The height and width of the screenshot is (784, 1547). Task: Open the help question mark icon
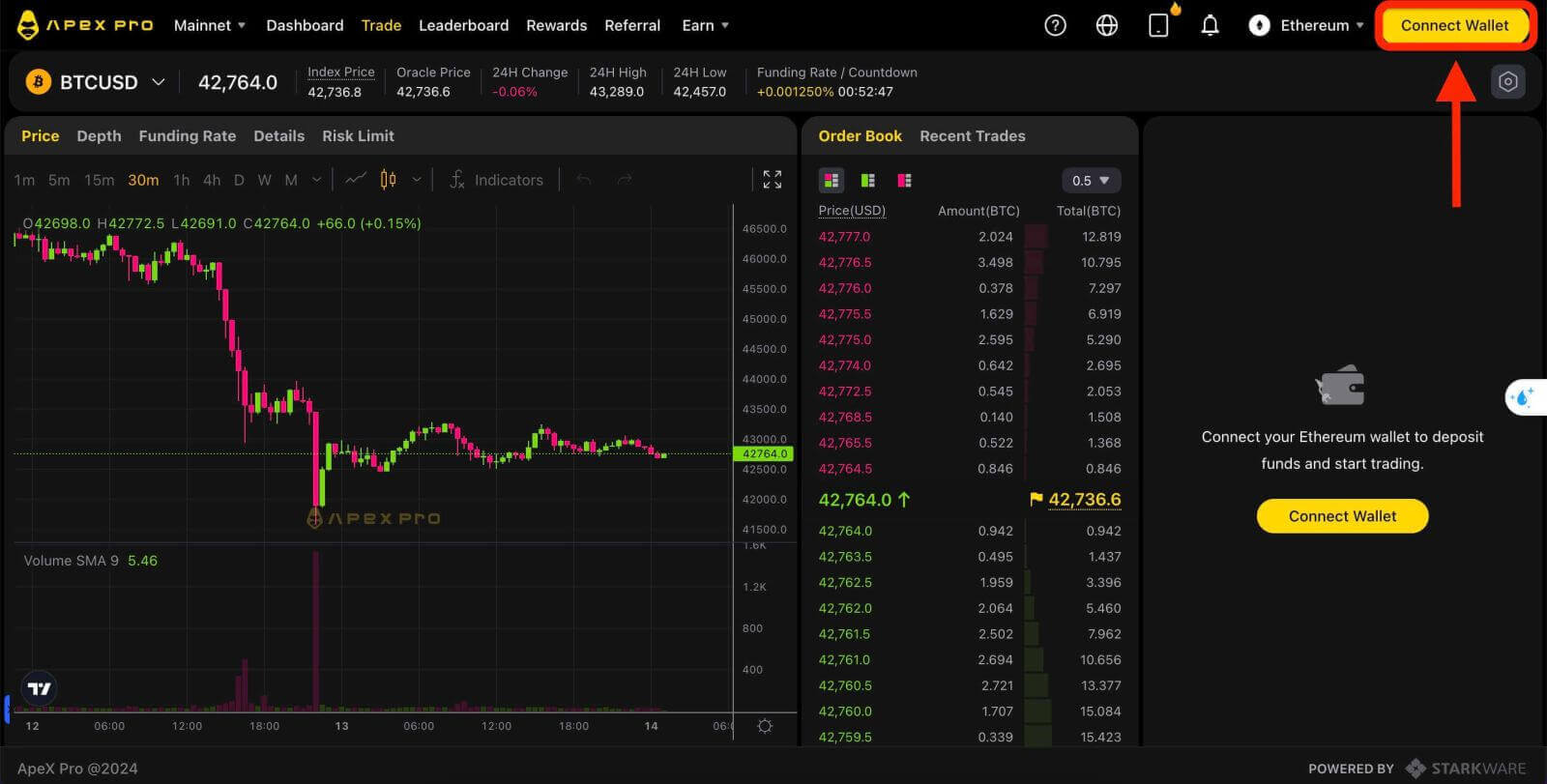1055,26
